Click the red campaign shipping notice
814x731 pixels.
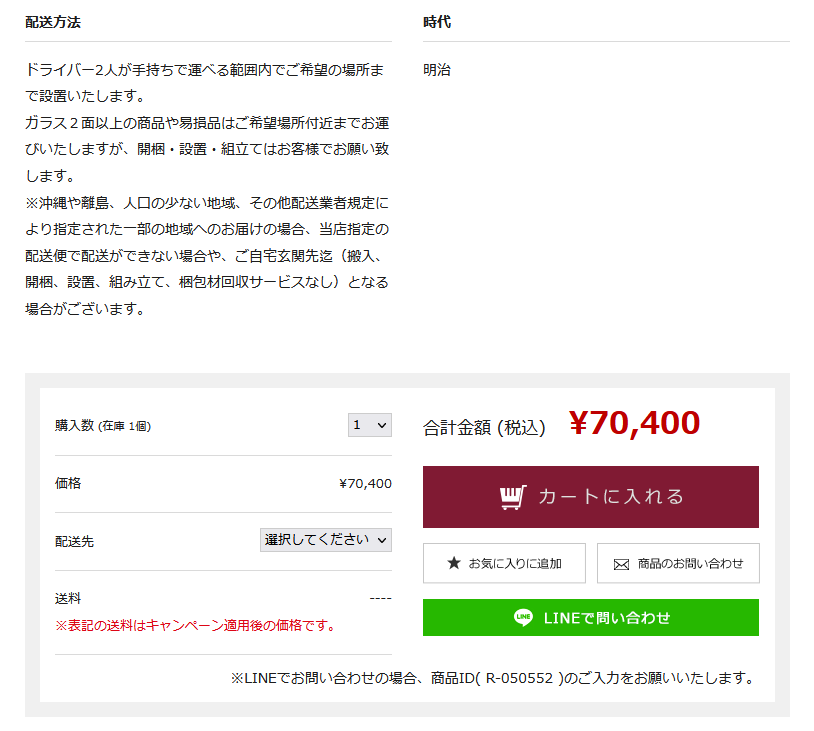(195, 625)
